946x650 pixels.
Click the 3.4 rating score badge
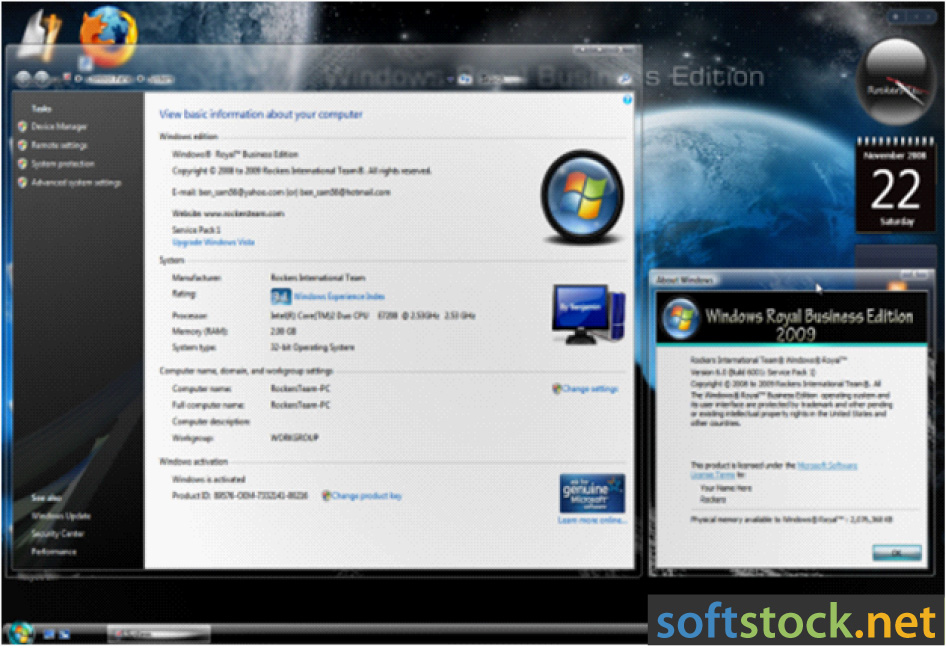pyautogui.click(x=281, y=296)
